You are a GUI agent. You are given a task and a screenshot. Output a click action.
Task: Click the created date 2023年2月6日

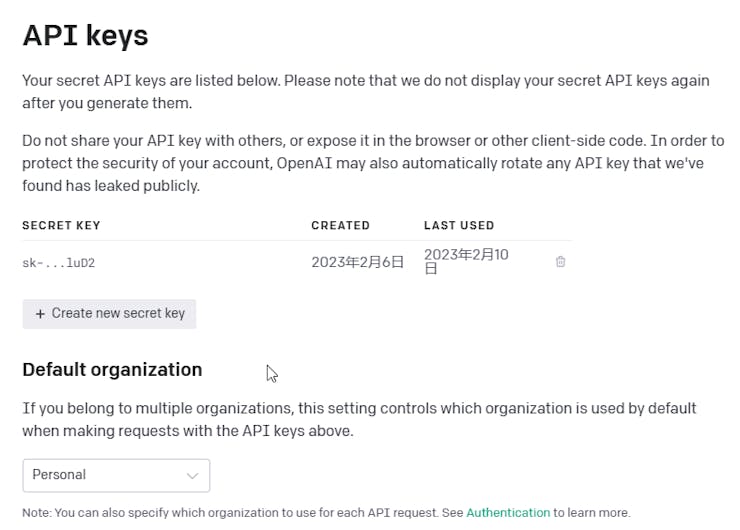(x=357, y=262)
